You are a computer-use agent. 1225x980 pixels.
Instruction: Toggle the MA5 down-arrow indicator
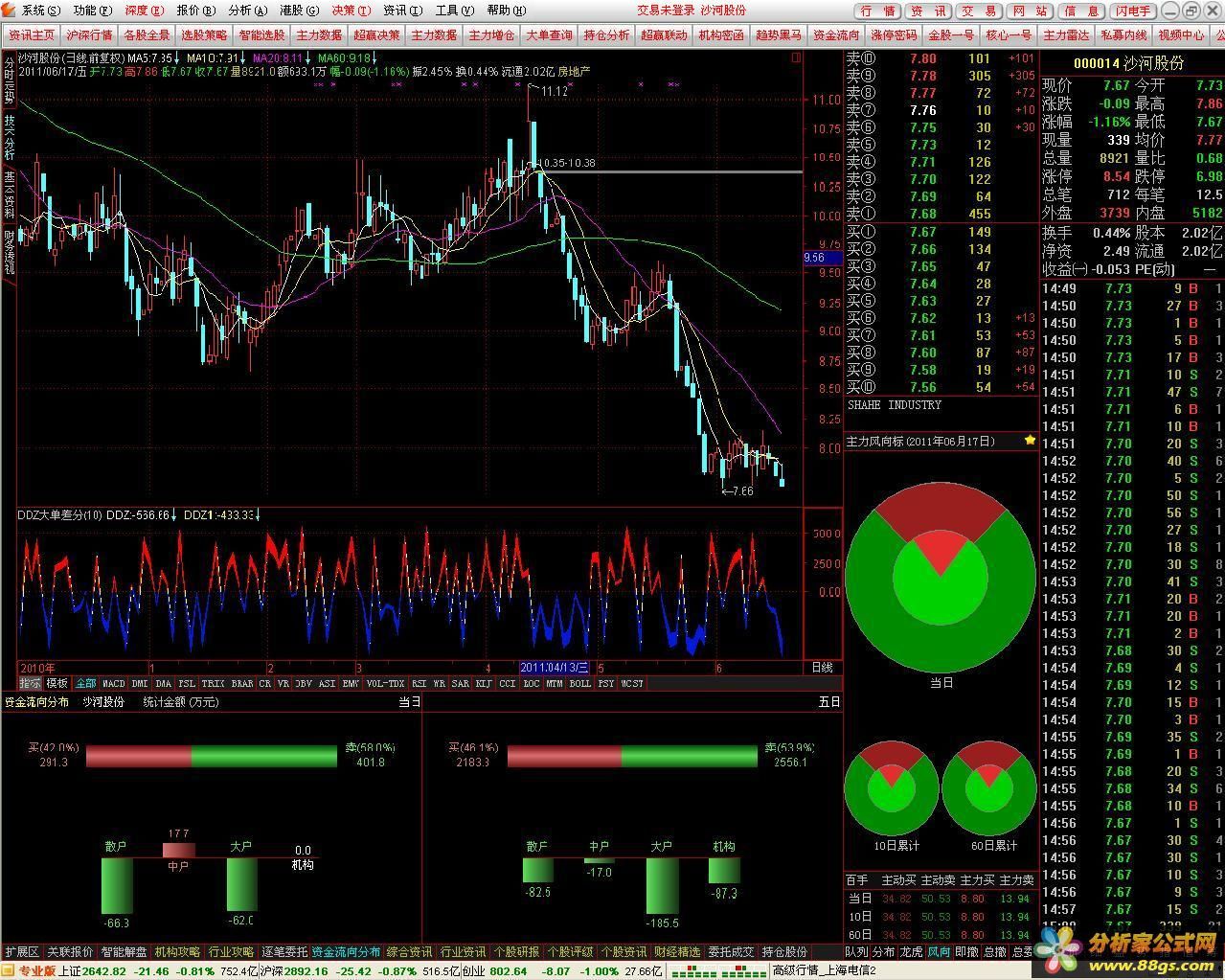pyautogui.click(x=179, y=57)
